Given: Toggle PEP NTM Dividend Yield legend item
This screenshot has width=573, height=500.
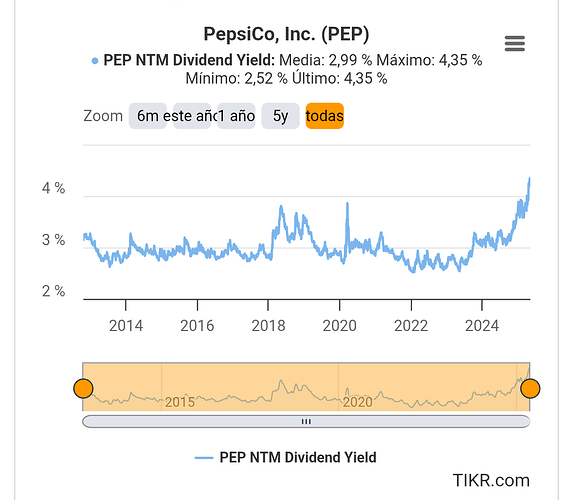Looking at the screenshot, I should coord(286,457).
